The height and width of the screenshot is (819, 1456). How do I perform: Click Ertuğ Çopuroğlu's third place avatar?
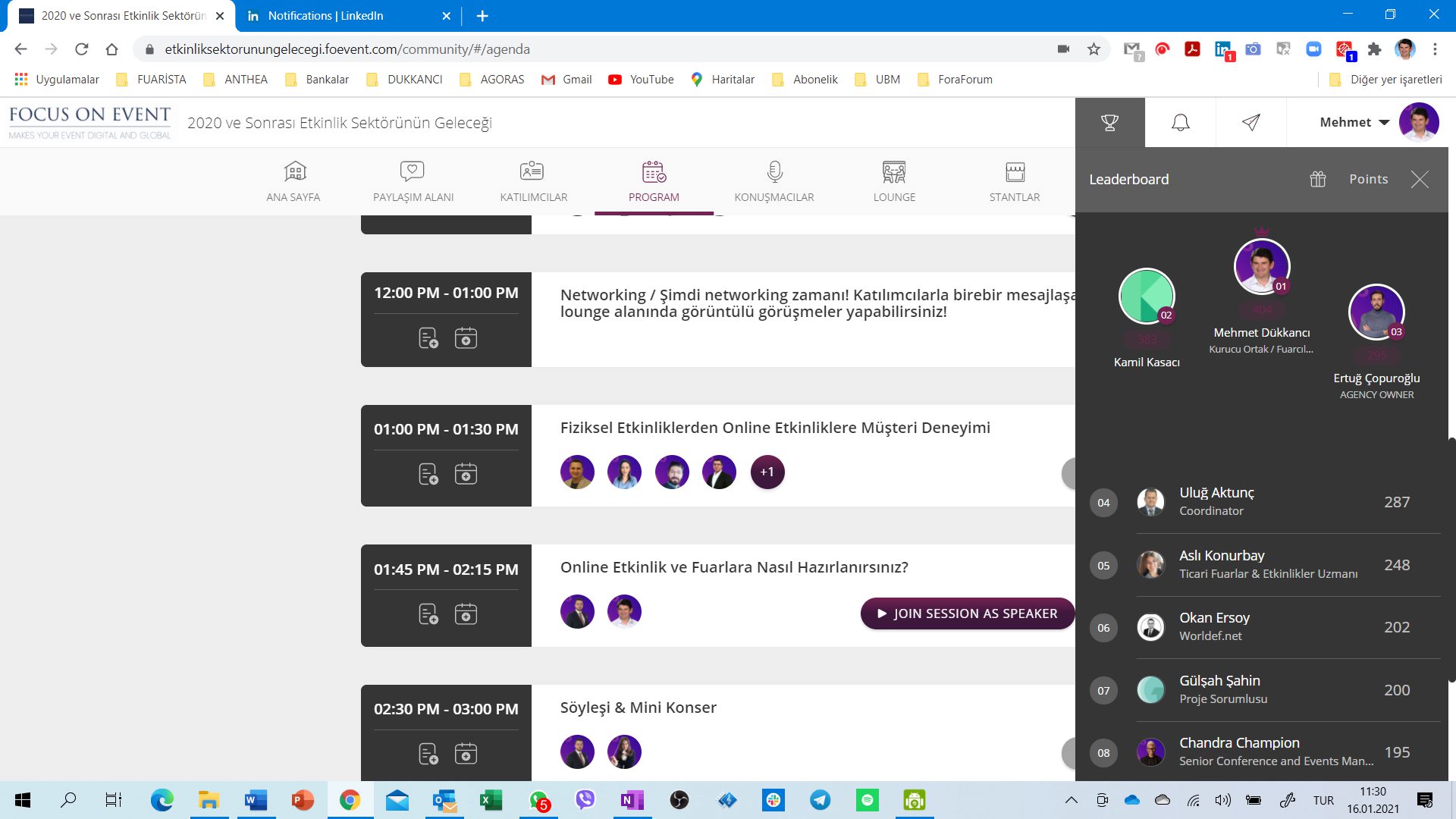pos(1376,312)
